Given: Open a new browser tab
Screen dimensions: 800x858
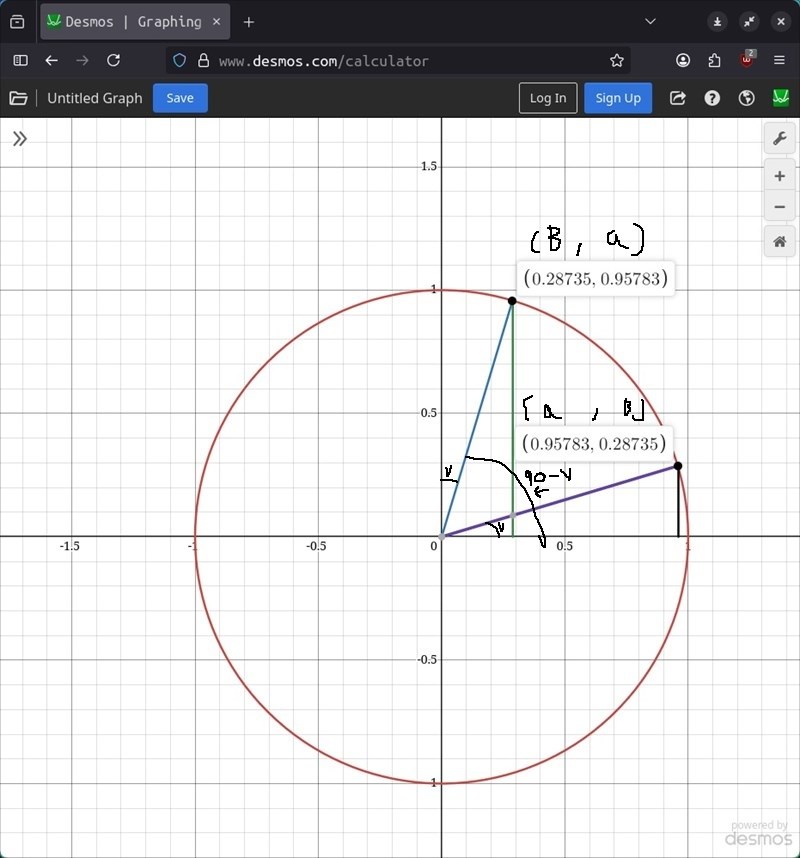Looking at the screenshot, I should (x=249, y=21).
